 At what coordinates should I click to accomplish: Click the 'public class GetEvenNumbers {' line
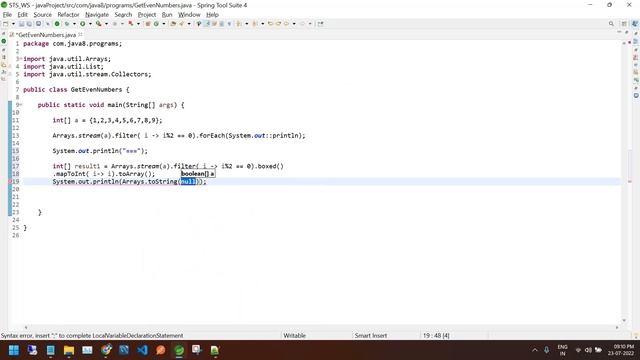tap(76, 89)
